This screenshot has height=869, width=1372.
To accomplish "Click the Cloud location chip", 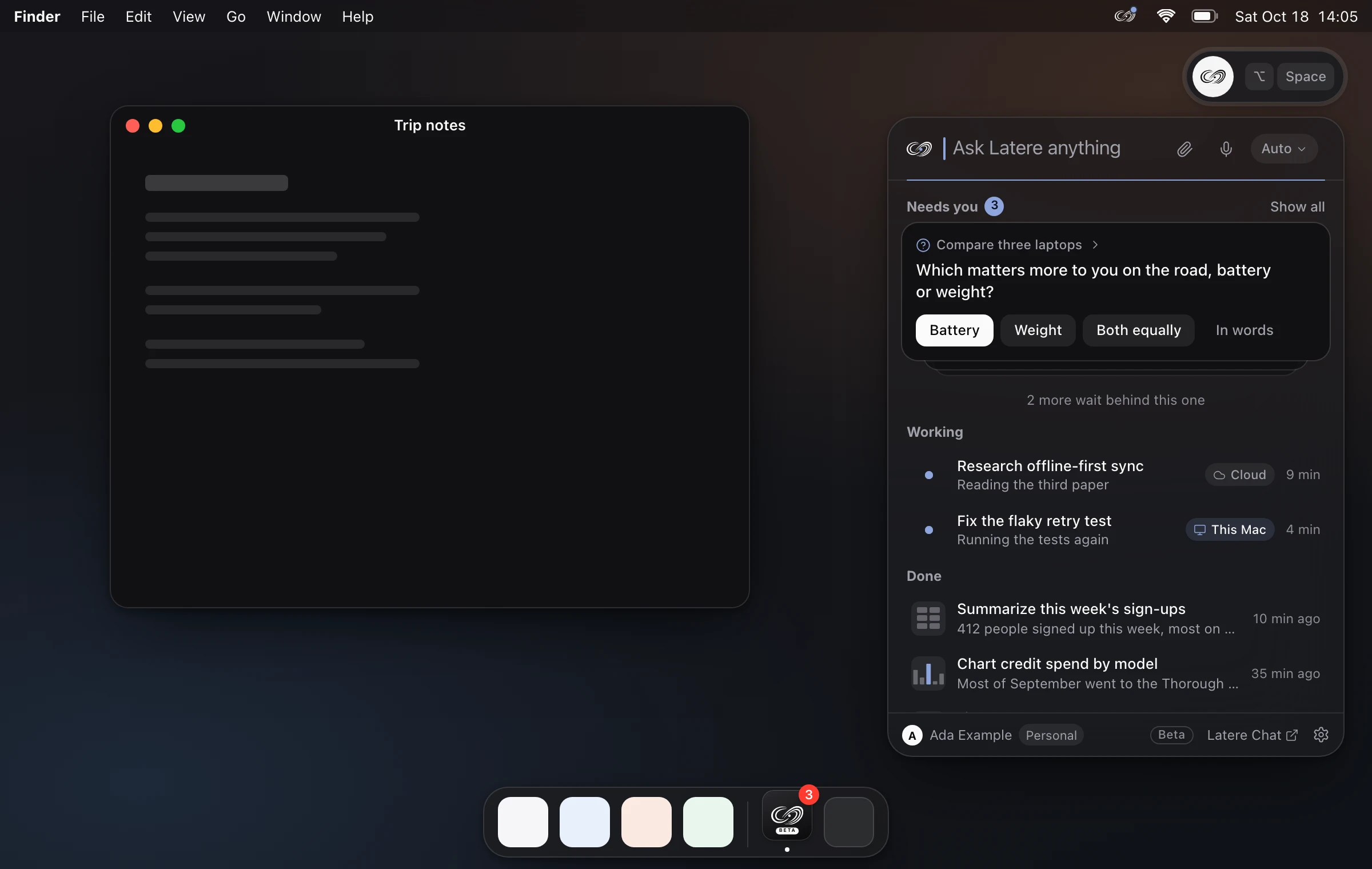I will [x=1240, y=475].
